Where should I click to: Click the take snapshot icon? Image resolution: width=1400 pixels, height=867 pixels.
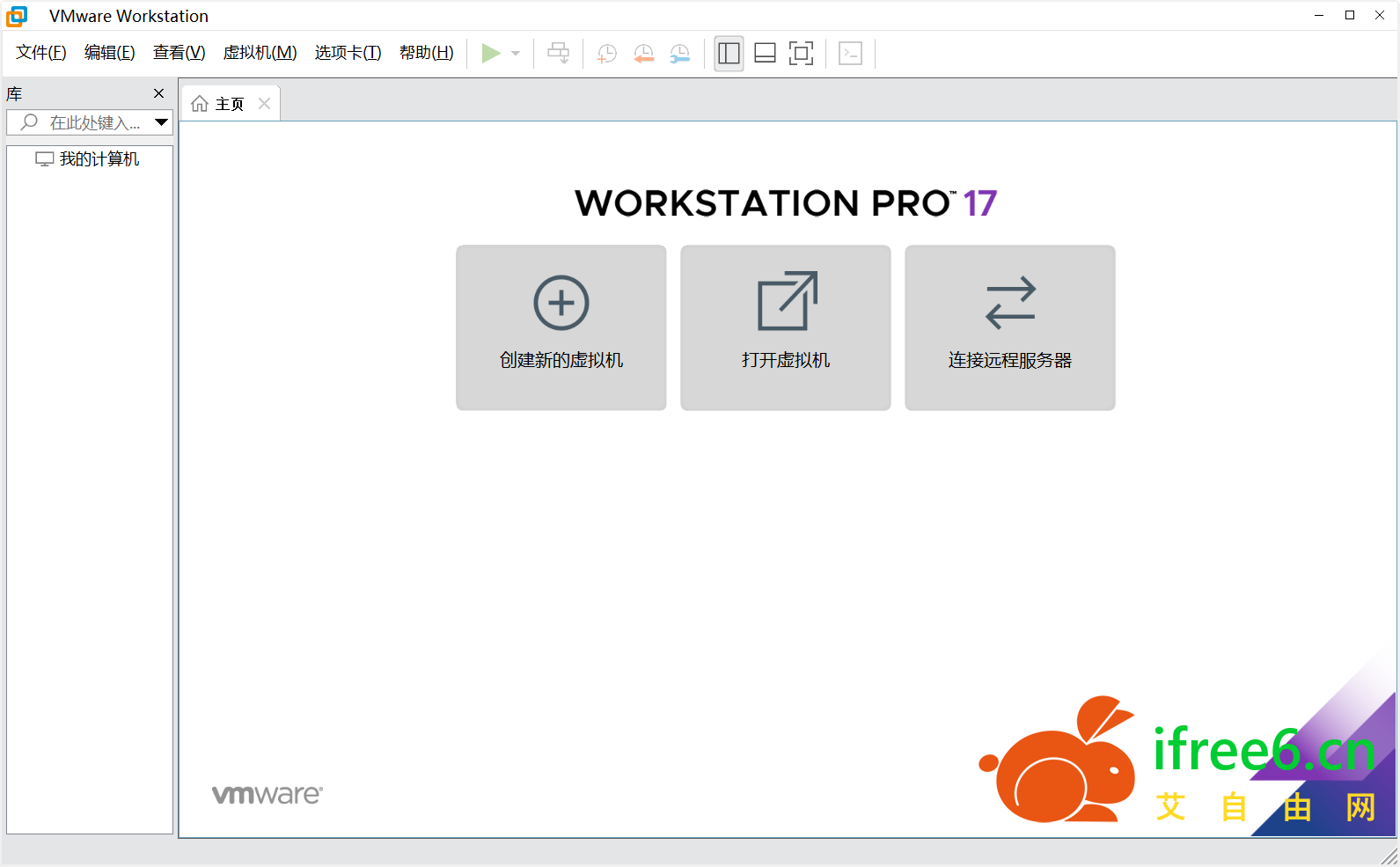[x=606, y=54]
